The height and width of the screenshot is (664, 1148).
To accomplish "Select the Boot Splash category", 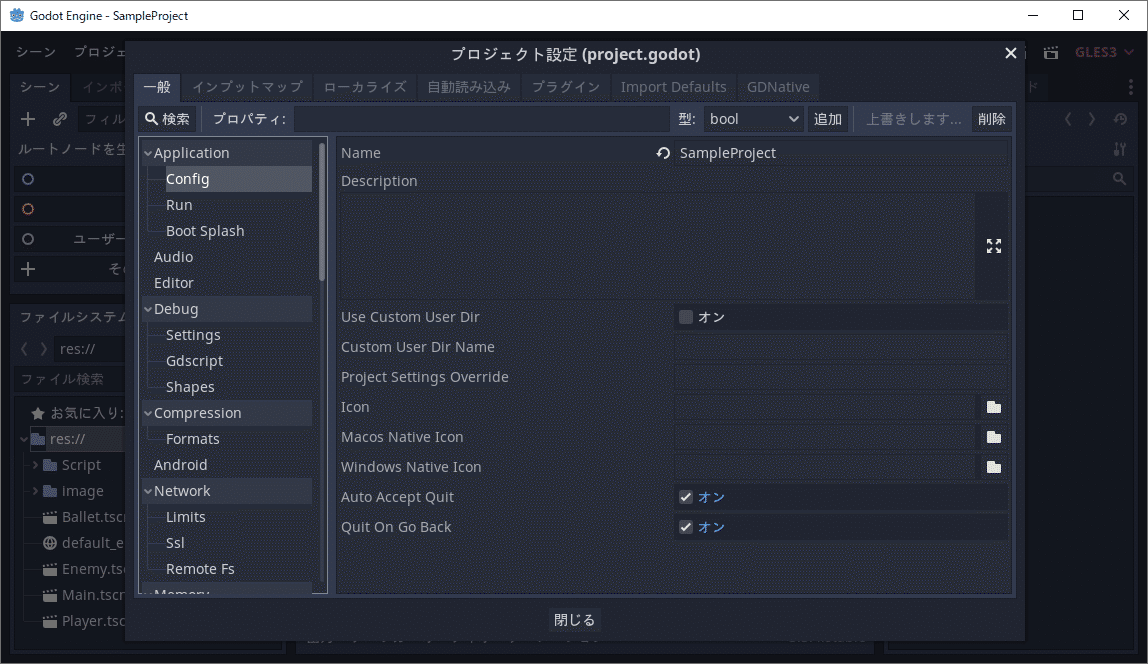I will (205, 231).
